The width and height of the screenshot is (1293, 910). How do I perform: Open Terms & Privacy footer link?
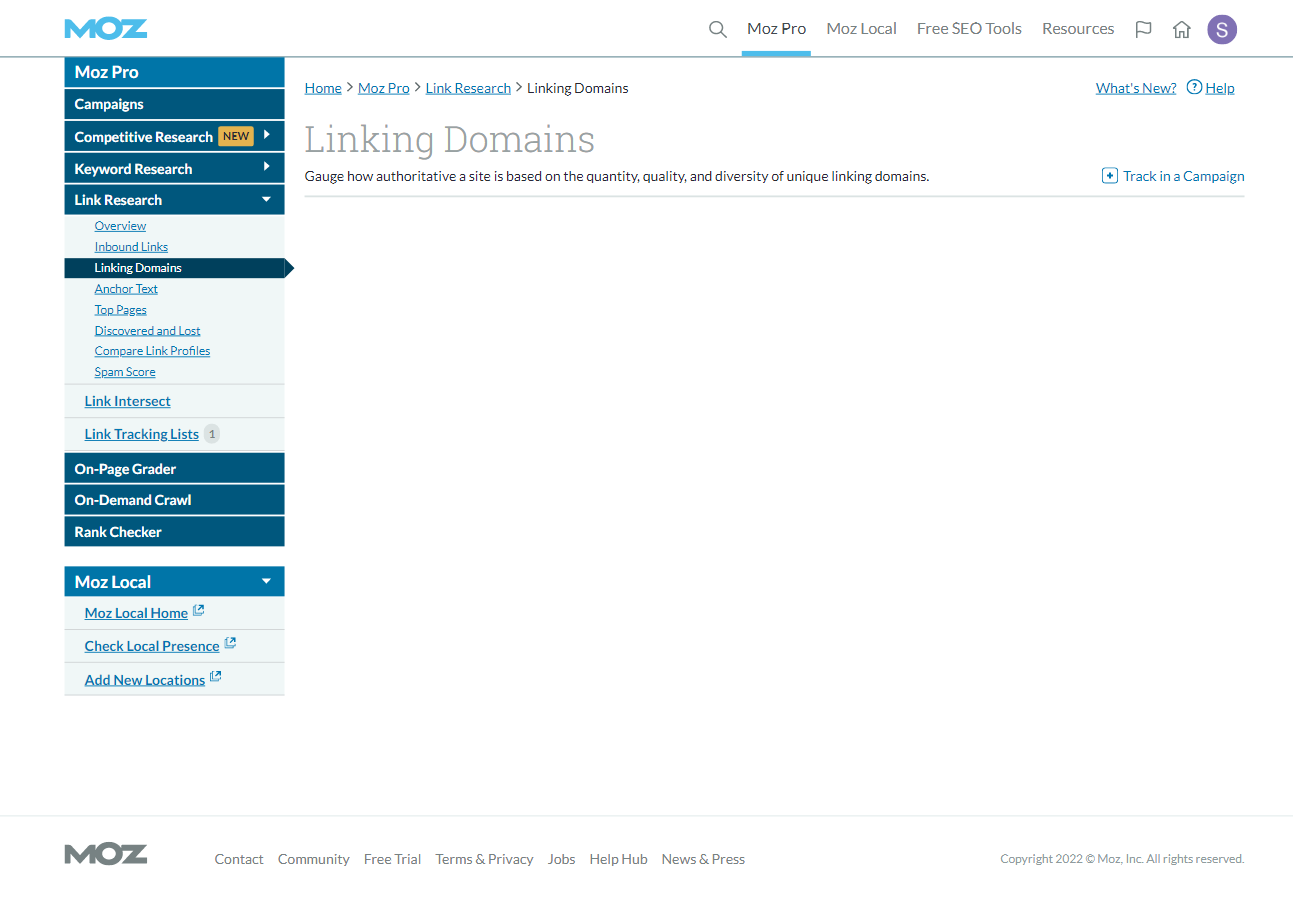(x=484, y=859)
